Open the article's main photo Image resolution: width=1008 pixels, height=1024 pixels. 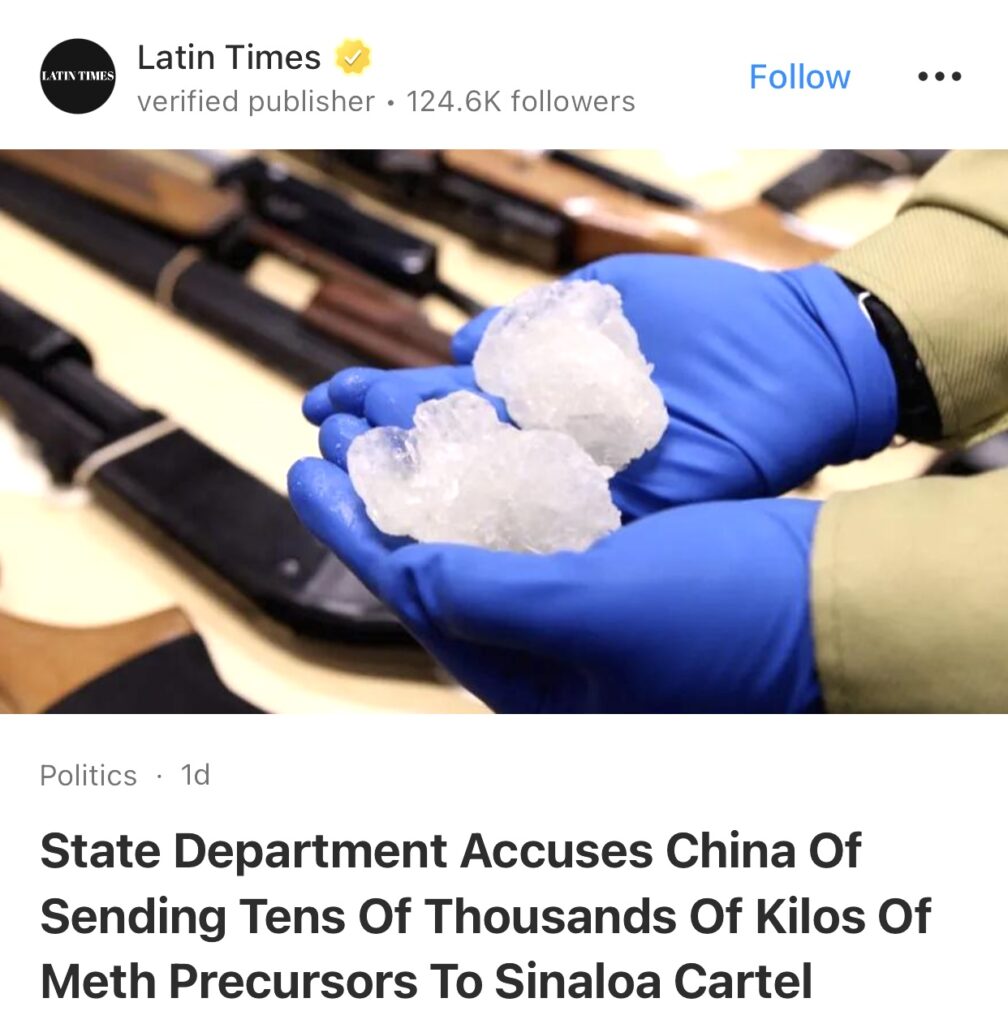(x=504, y=431)
